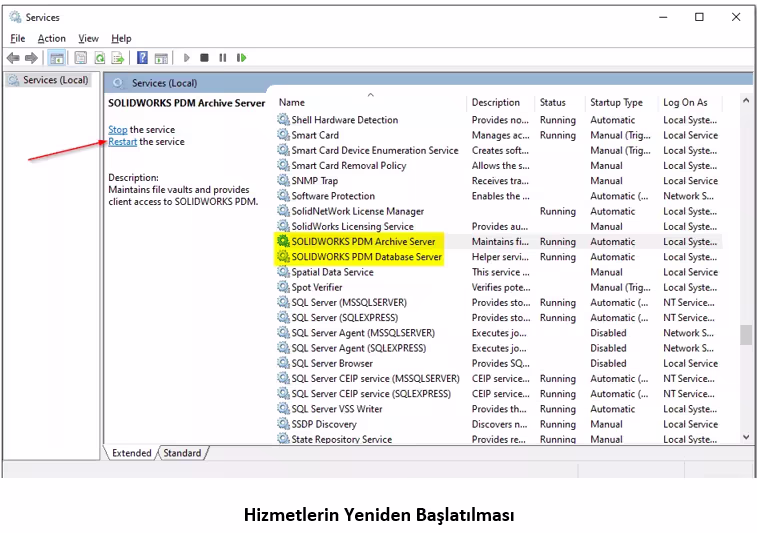Viewport: 757px width, 533px height.
Task: Open the View menu
Action: [88, 38]
